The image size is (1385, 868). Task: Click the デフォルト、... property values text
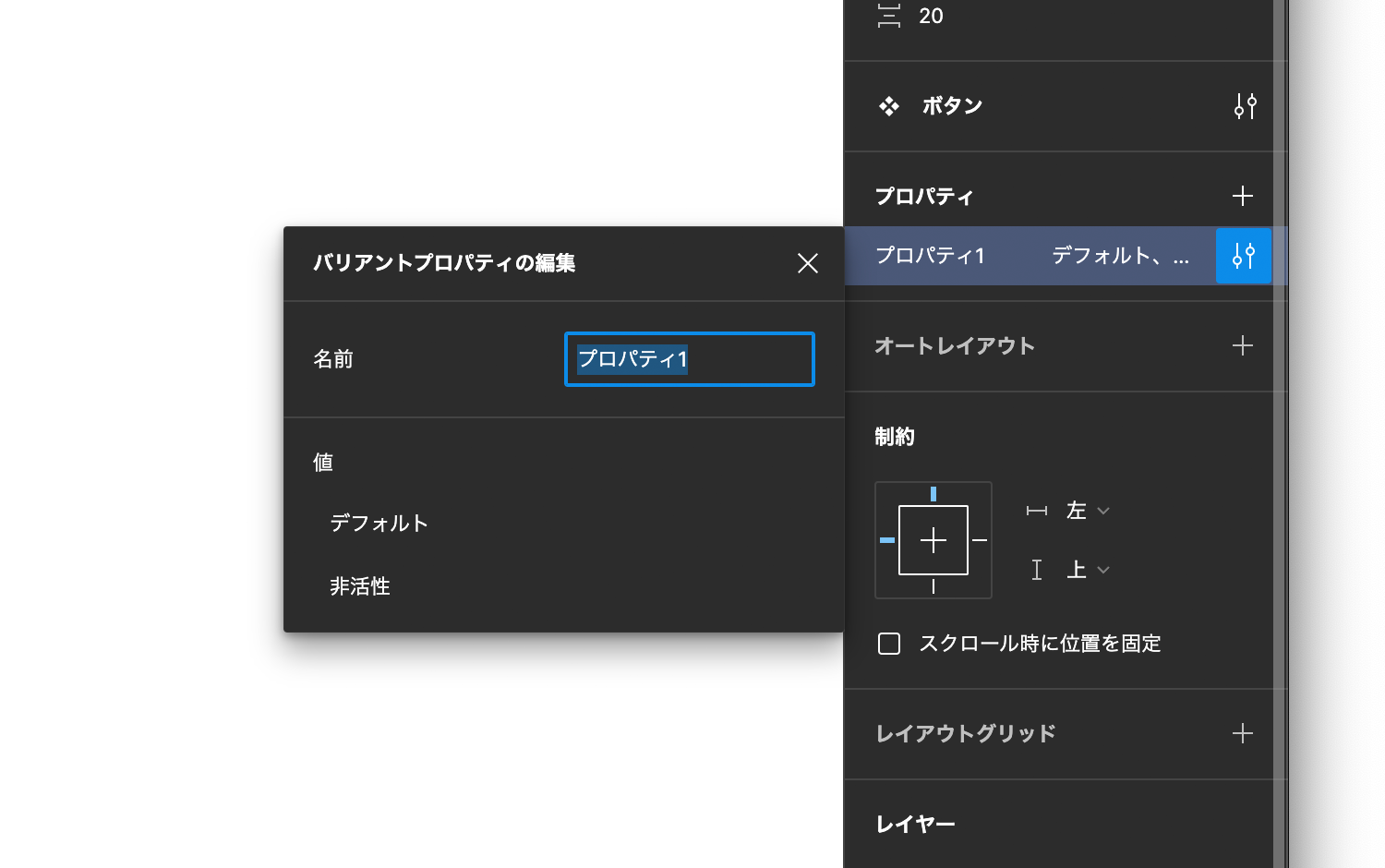1120,256
